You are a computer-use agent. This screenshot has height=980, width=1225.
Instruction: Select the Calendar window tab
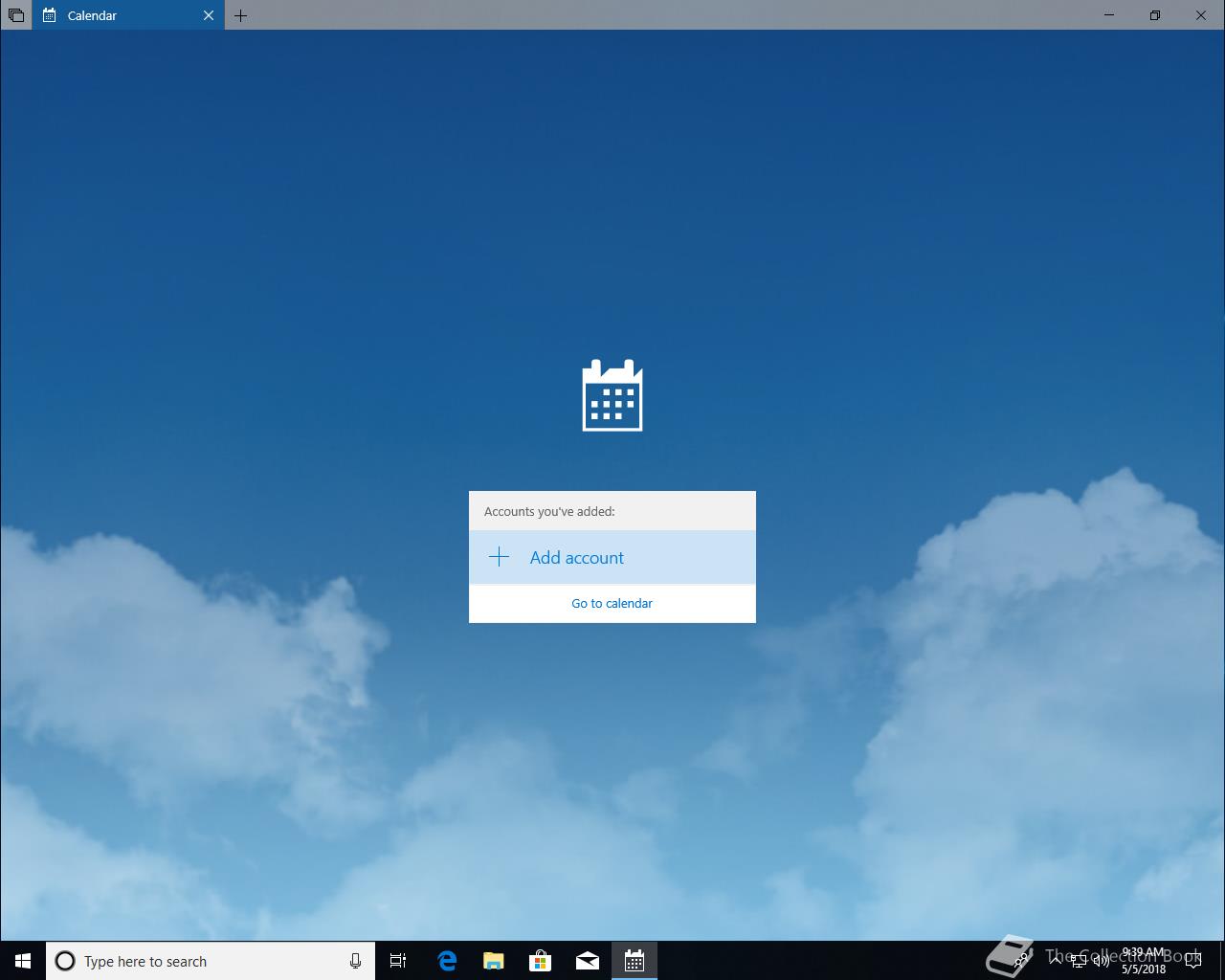pyautogui.click(x=128, y=15)
